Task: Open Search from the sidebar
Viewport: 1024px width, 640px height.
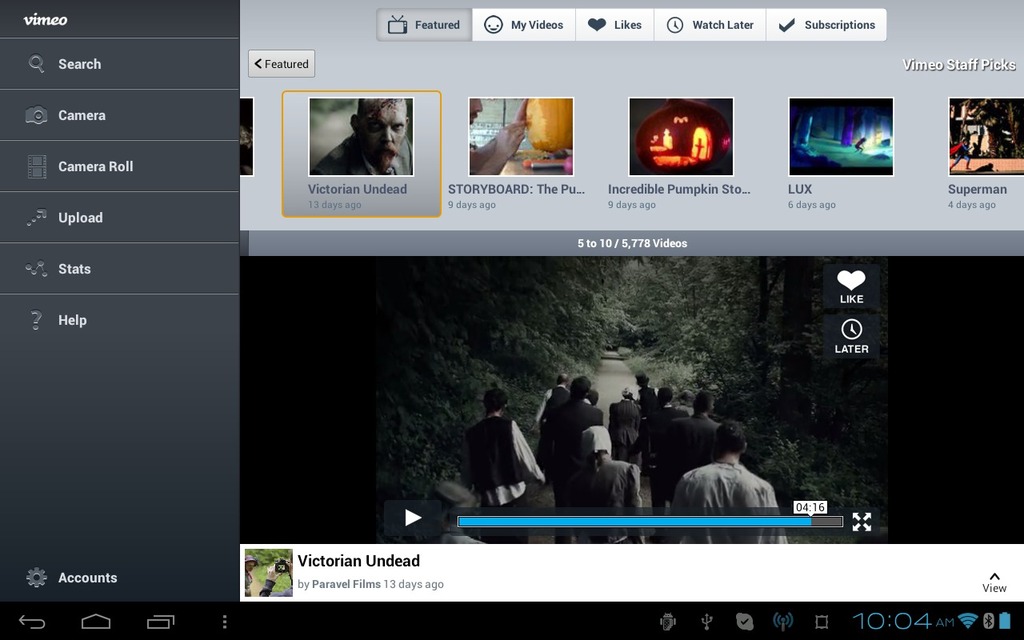Action: point(120,64)
